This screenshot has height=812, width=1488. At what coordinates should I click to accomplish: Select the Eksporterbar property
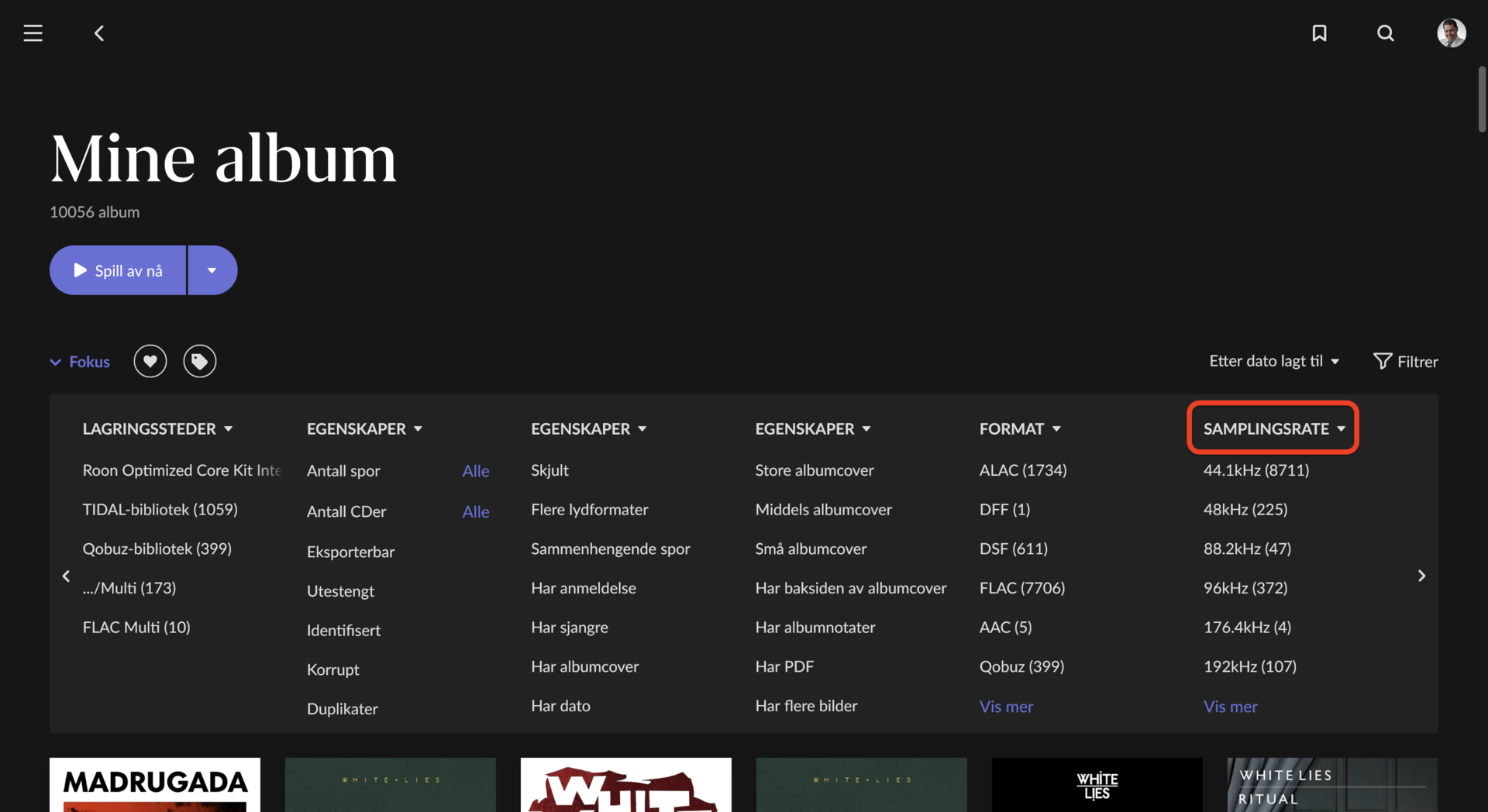[x=351, y=552]
